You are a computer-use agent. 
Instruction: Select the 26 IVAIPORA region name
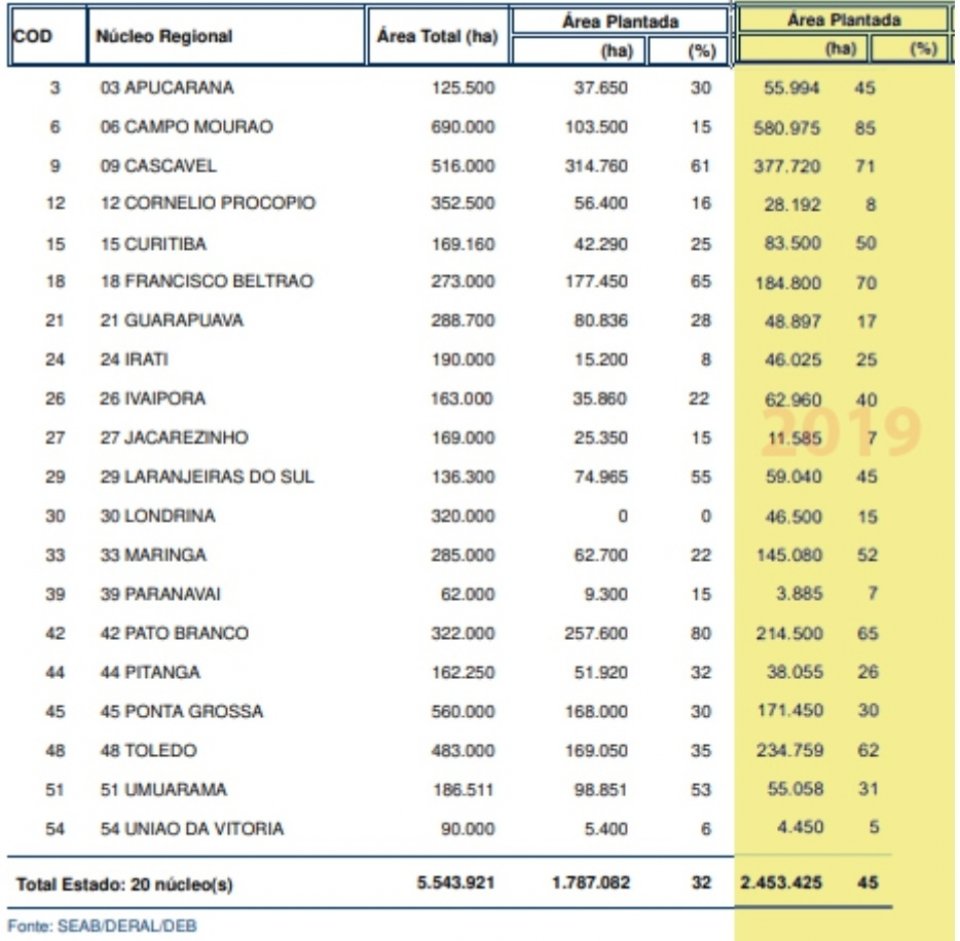152,399
